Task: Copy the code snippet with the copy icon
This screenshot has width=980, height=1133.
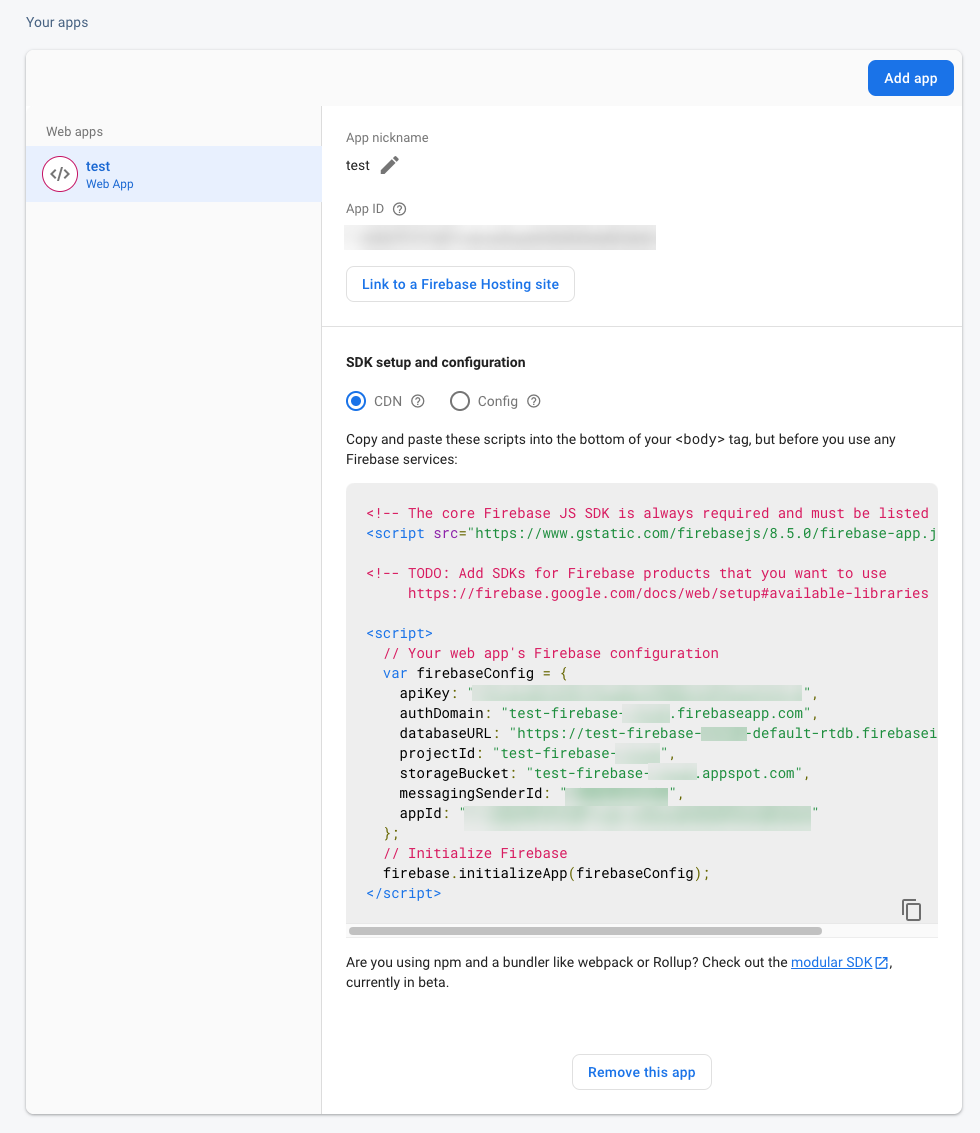Action: pyautogui.click(x=911, y=910)
